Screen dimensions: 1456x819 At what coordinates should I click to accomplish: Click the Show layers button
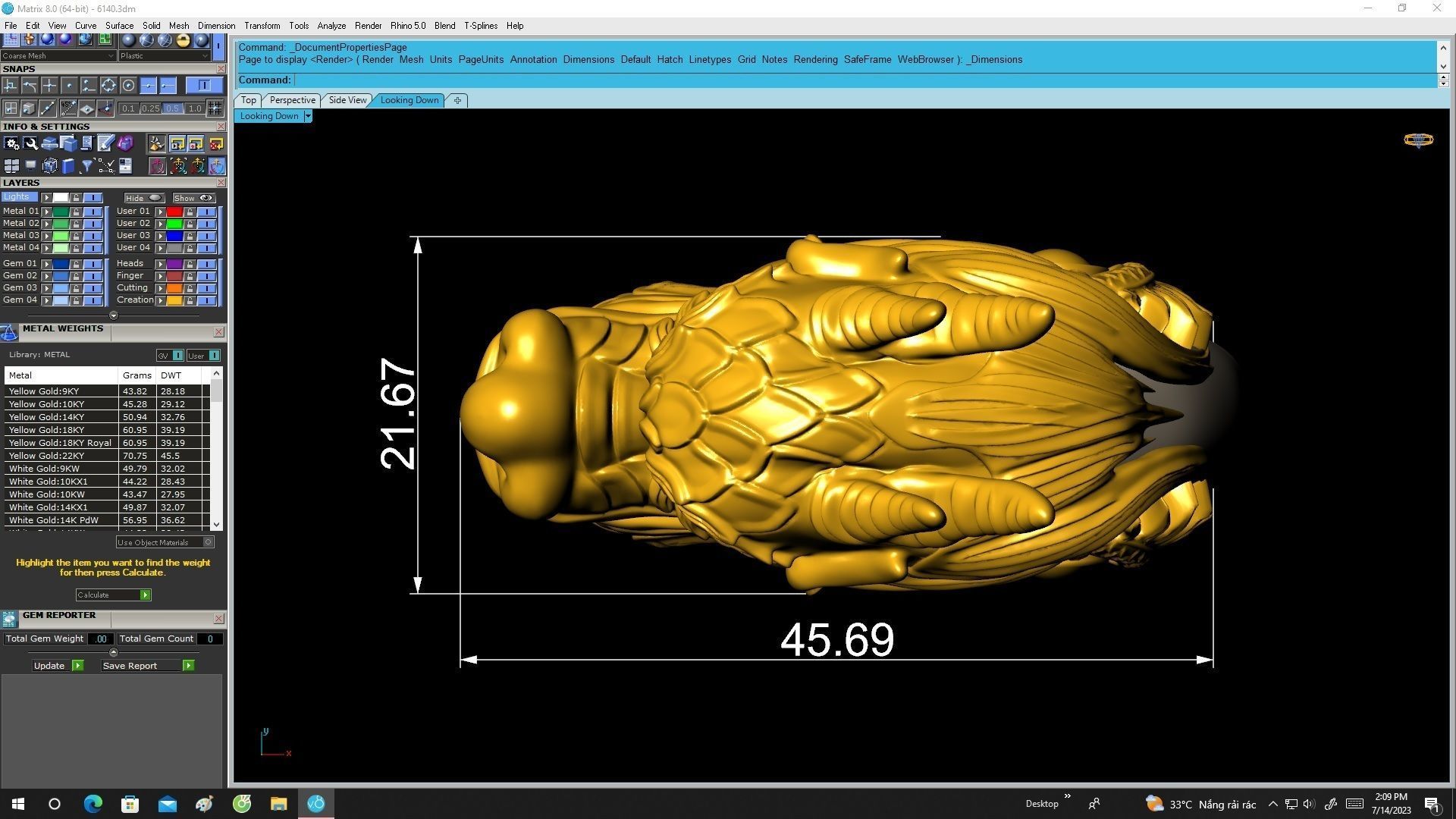(194, 198)
